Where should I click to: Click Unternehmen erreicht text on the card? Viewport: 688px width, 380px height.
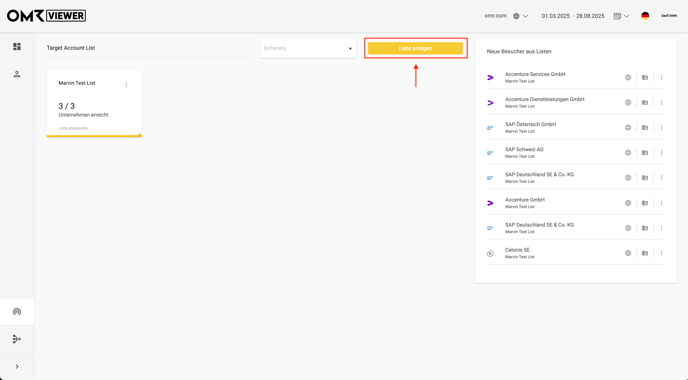[x=83, y=115]
